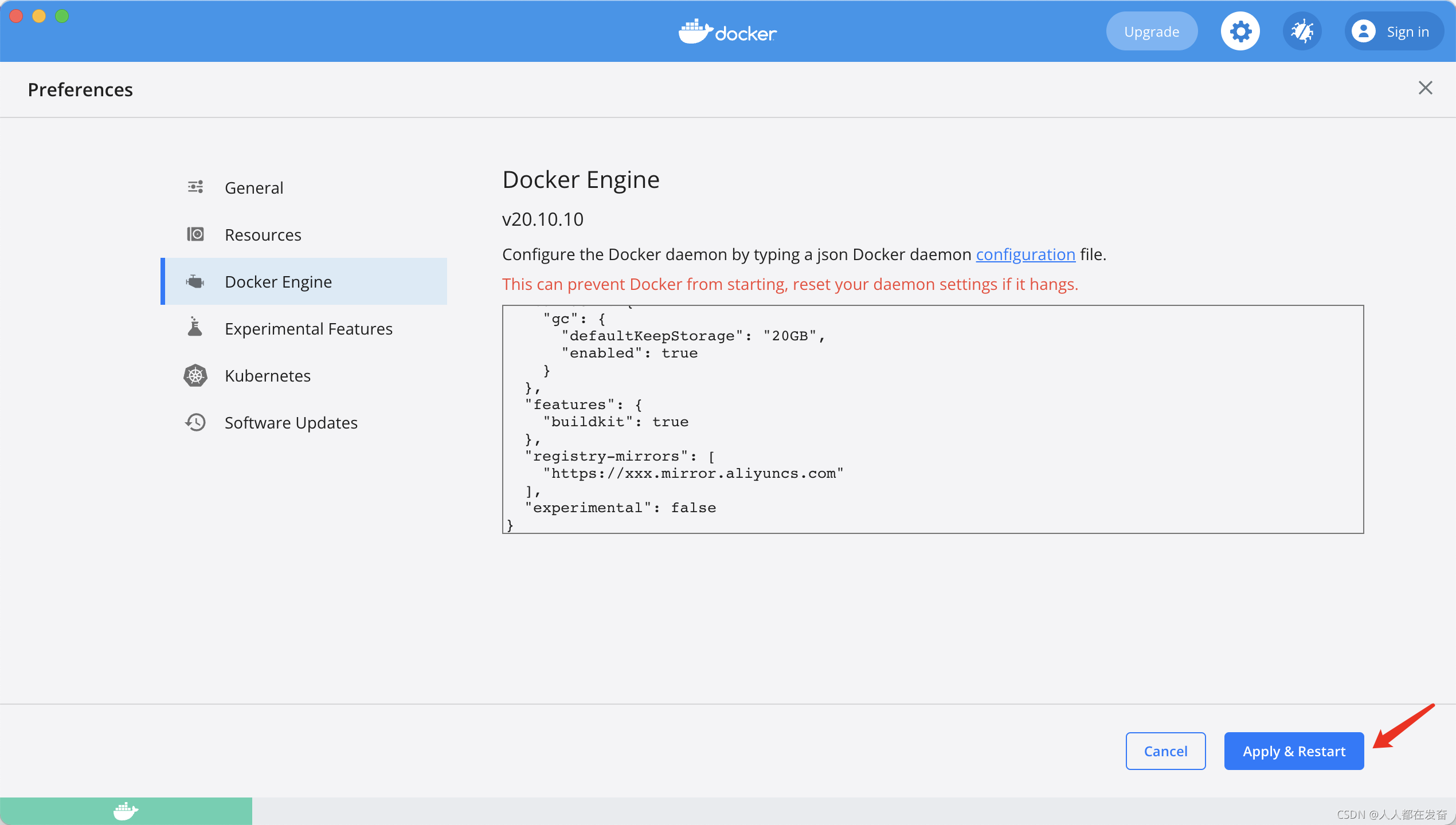Click Apply & Restart

click(1294, 751)
